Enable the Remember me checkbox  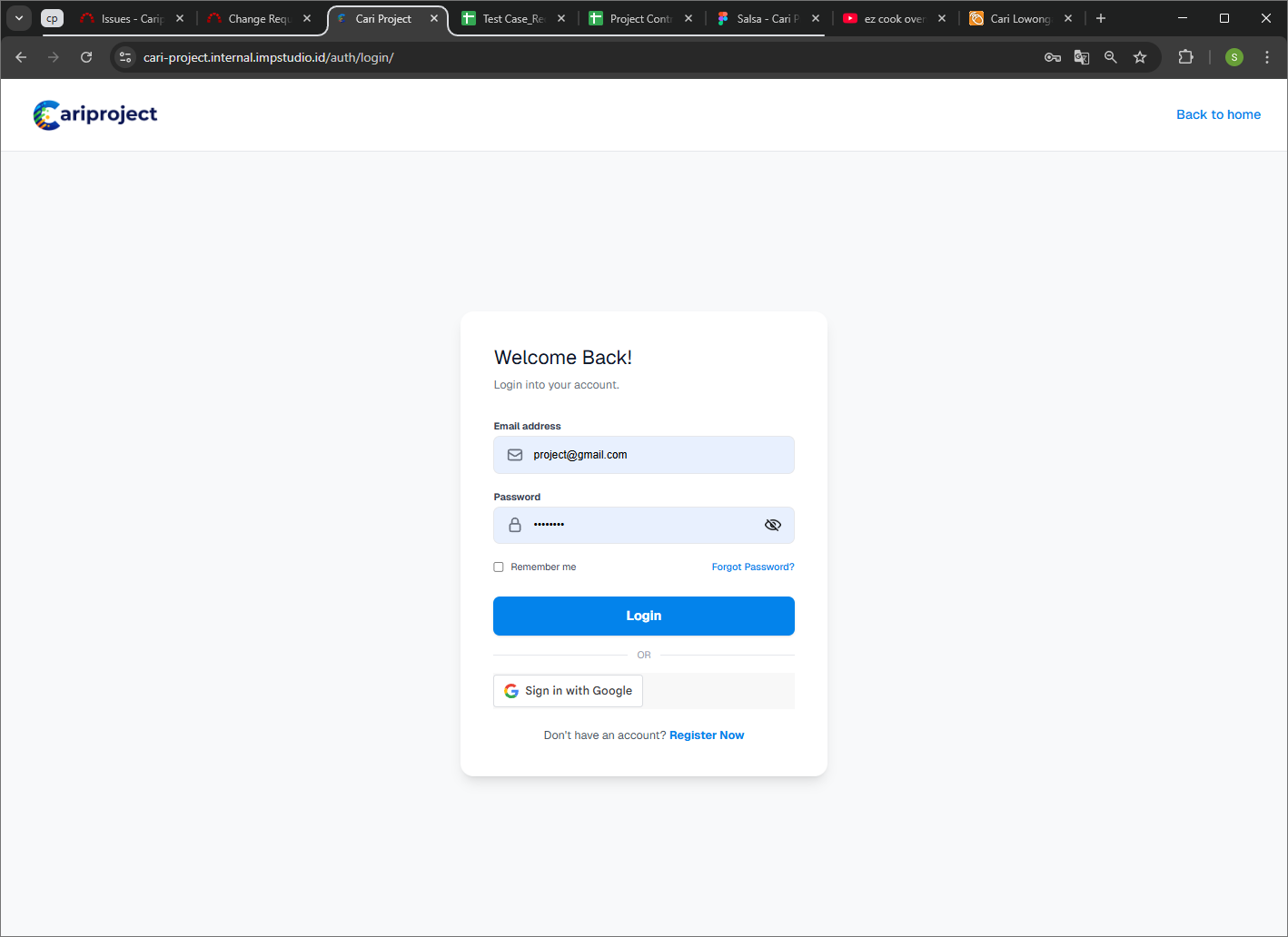pyautogui.click(x=499, y=567)
